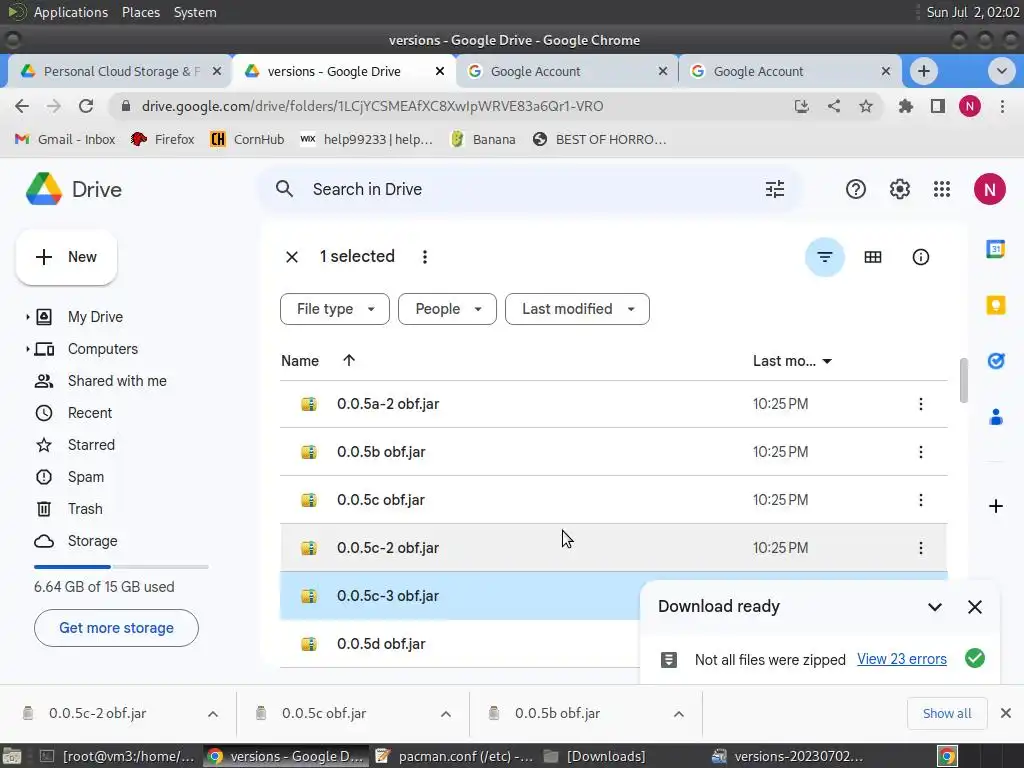Open the Google apps grid

point(942,189)
